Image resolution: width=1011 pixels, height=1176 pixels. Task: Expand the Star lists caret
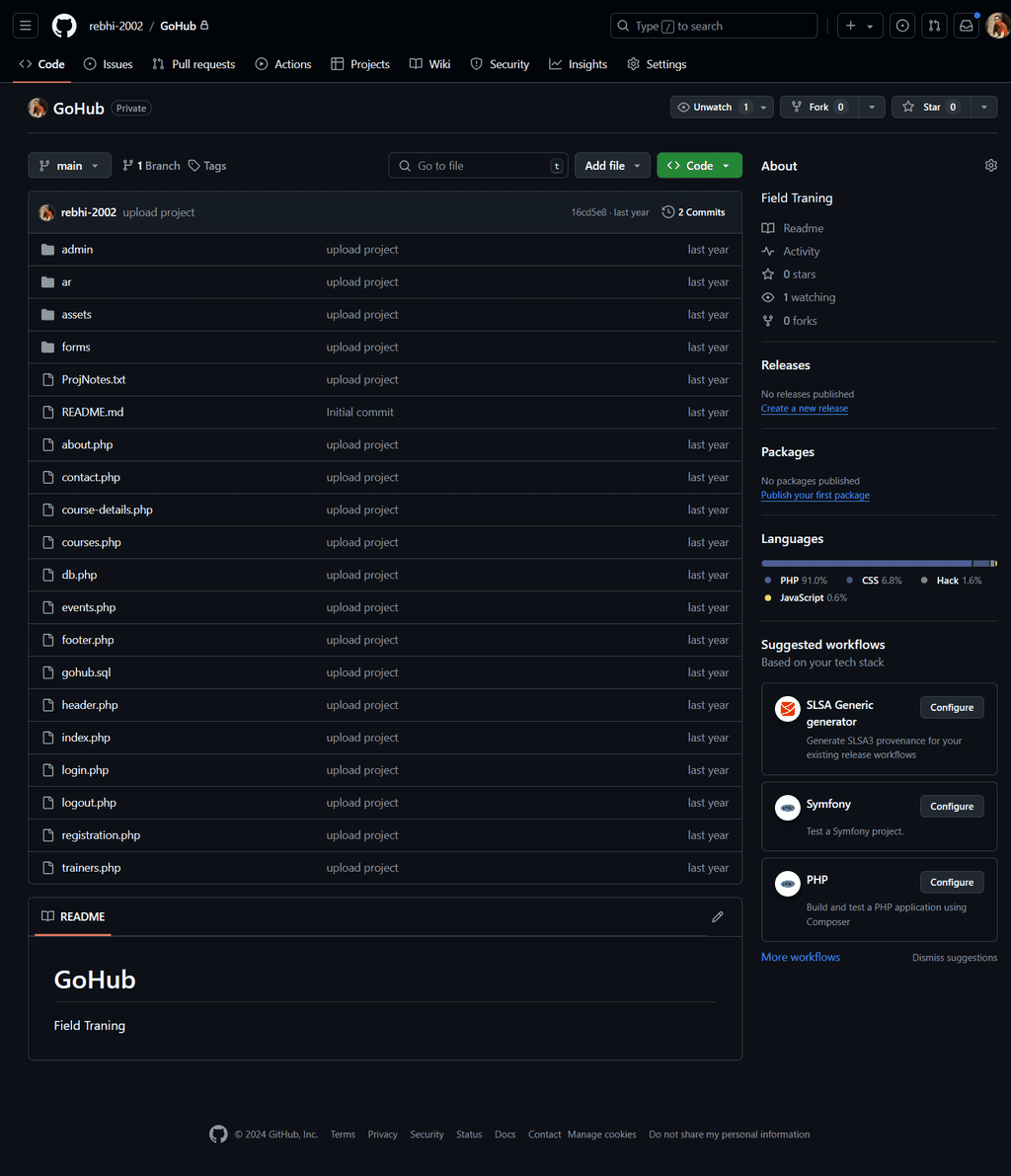click(984, 108)
